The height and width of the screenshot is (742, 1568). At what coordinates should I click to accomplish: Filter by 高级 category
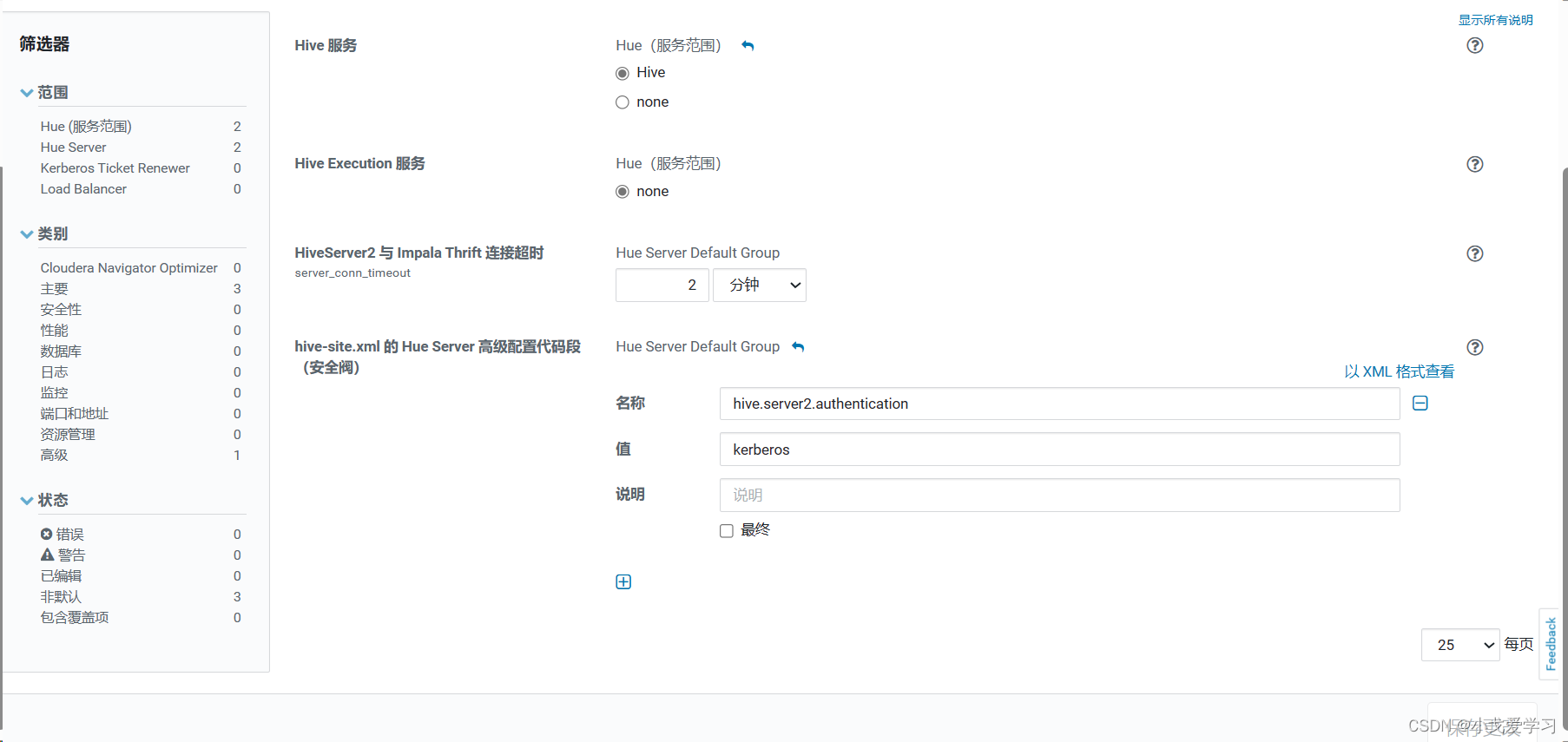(x=54, y=456)
